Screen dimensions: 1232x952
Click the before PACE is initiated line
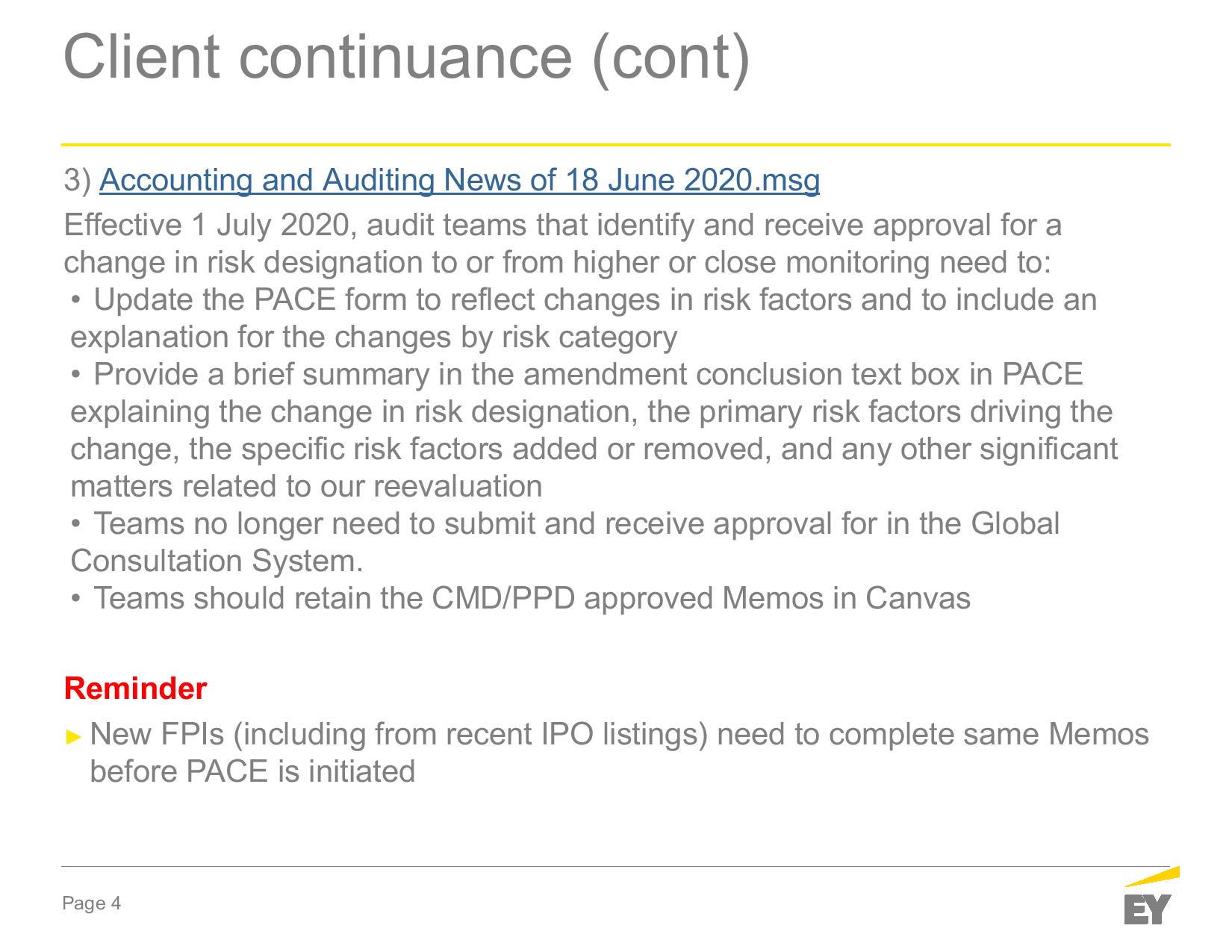point(252,771)
